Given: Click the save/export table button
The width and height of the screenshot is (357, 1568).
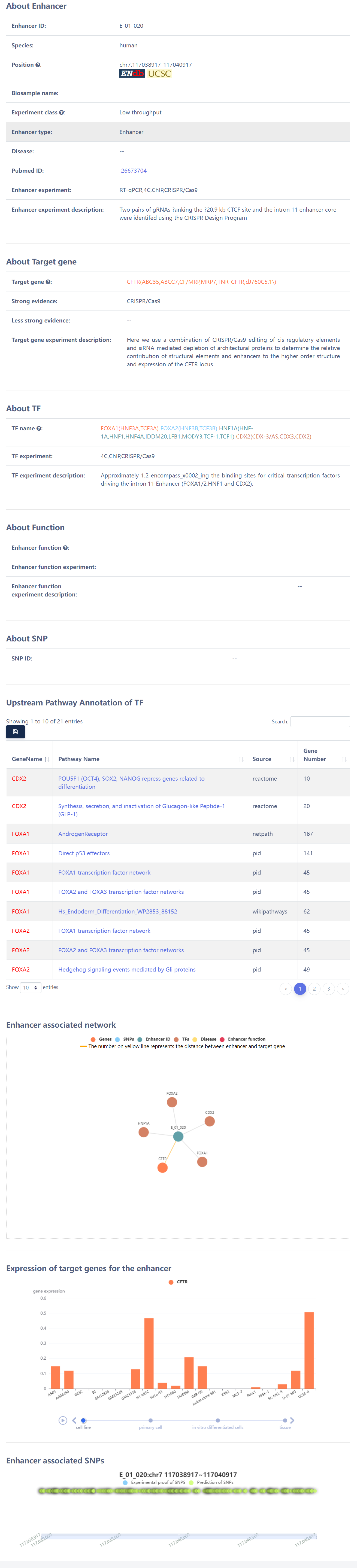Looking at the screenshot, I should [x=15, y=732].
